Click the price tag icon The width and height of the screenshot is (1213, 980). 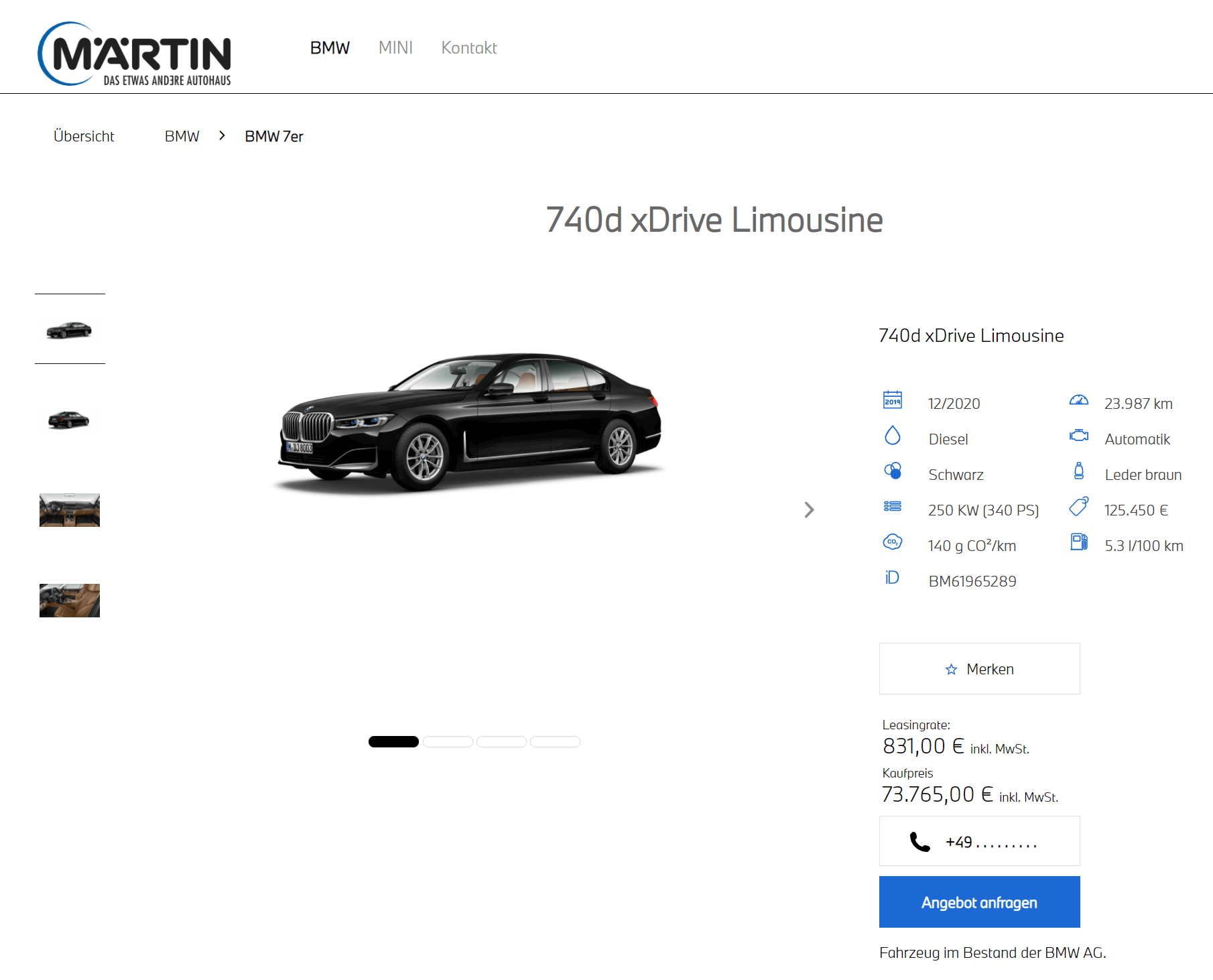1079,506
